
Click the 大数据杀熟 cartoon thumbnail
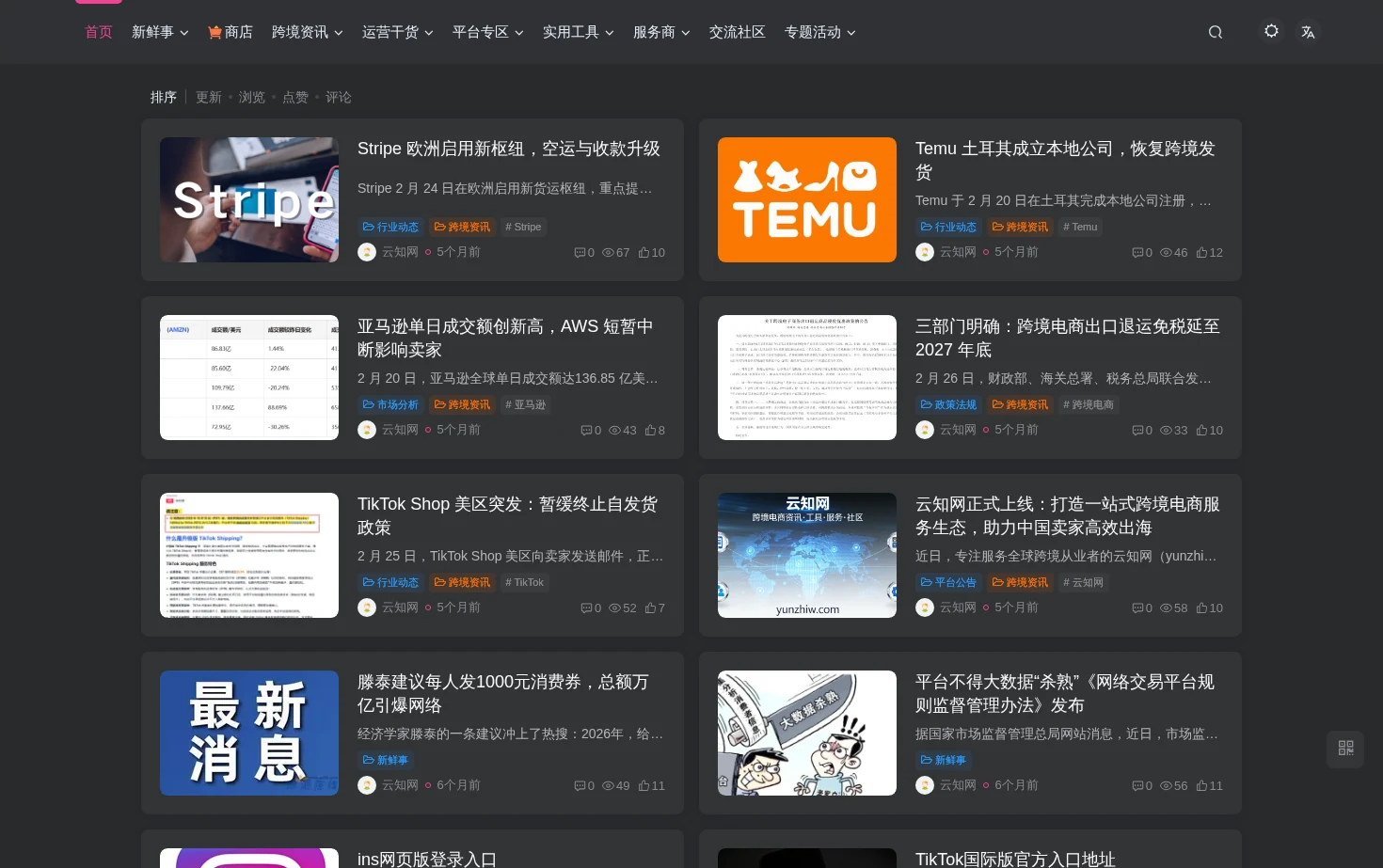[x=807, y=733]
